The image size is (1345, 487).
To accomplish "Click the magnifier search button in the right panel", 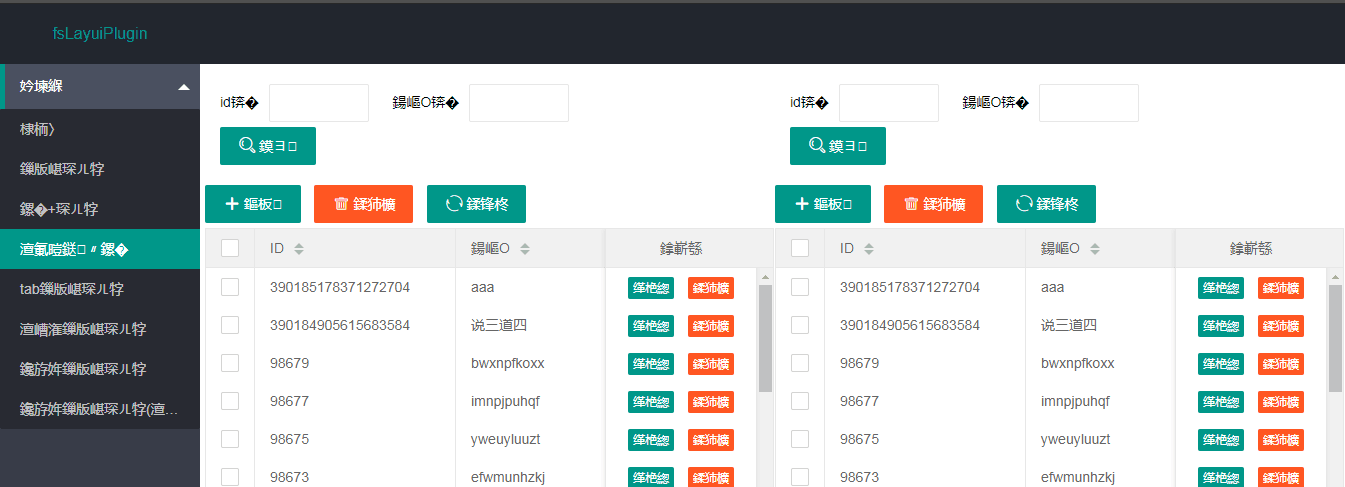I will click(837, 146).
